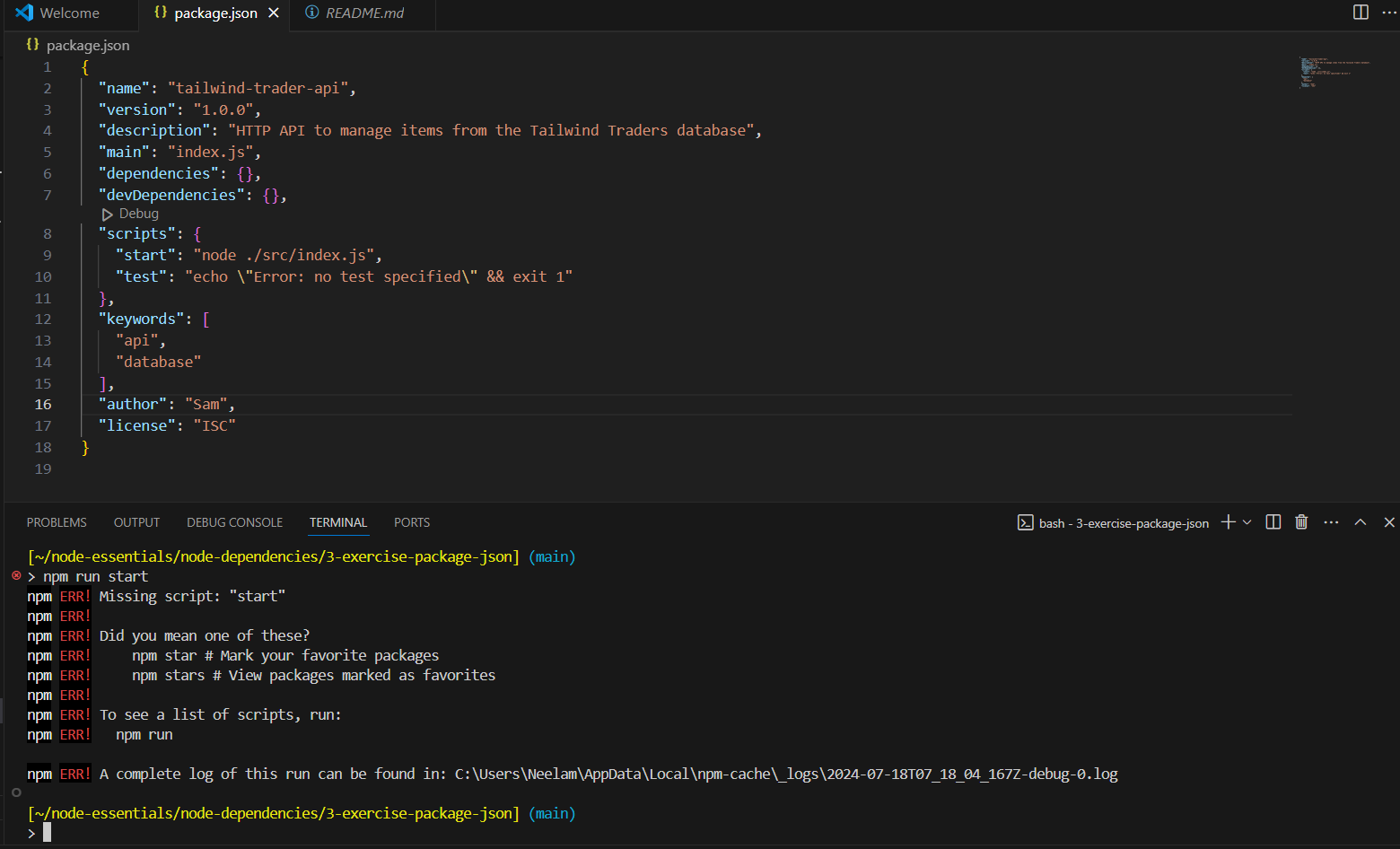Viewport: 1400px width, 849px height.
Task: Open the PROBLEMS panel tab
Action: pos(57,522)
